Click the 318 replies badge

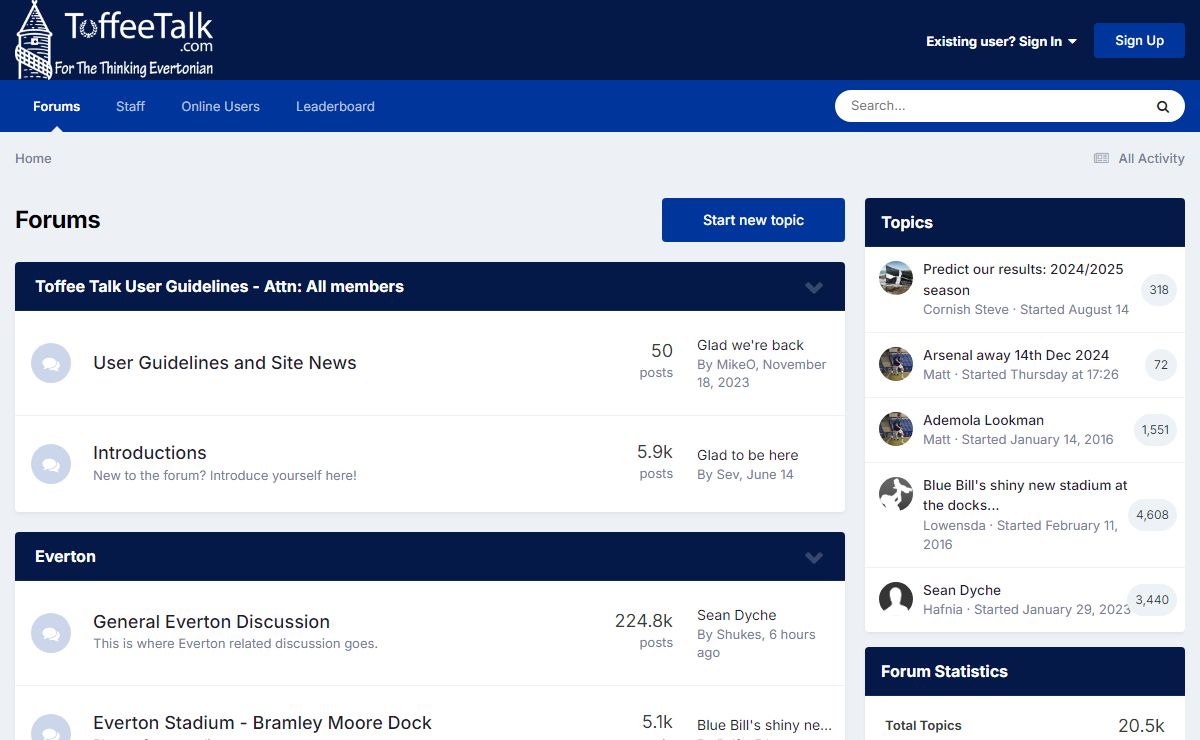point(1159,290)
